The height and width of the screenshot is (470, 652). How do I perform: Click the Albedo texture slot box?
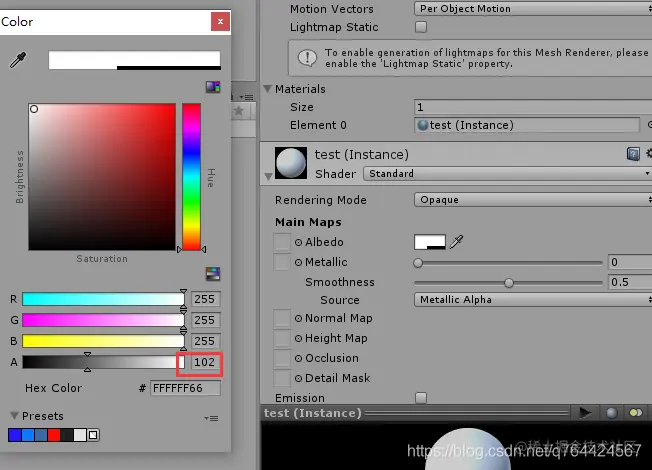[282, 242]
